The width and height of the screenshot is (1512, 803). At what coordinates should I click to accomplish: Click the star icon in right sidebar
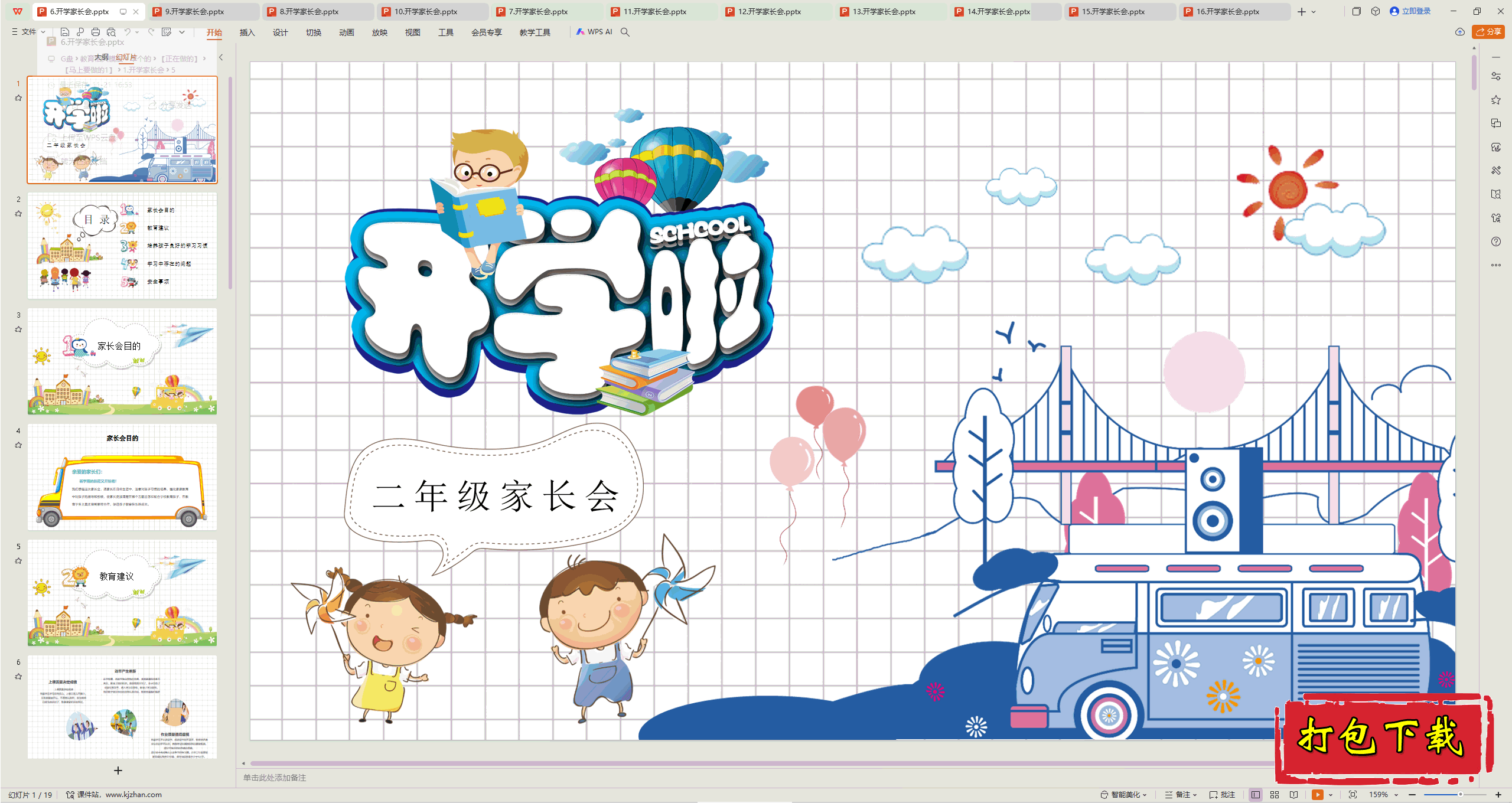[x=1496, y=100]
